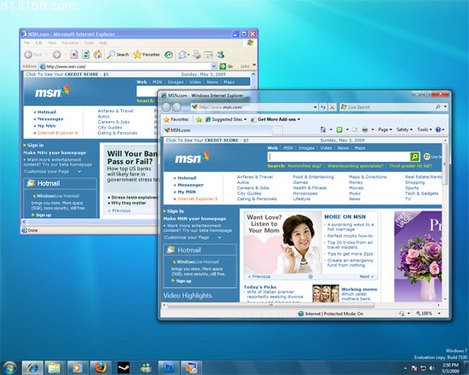This screenshot has width=469, height=375.
Task: Click the MSN search input field in IE8
Action: [339, 156]
